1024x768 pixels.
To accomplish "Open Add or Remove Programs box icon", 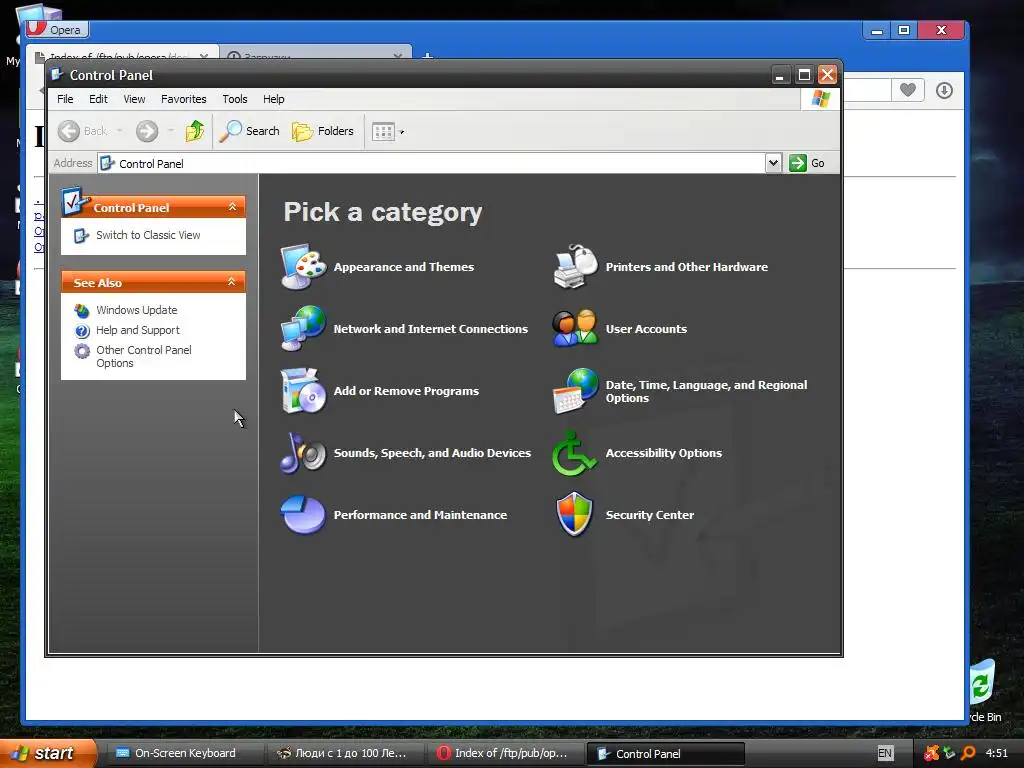I will coord(304,391).
